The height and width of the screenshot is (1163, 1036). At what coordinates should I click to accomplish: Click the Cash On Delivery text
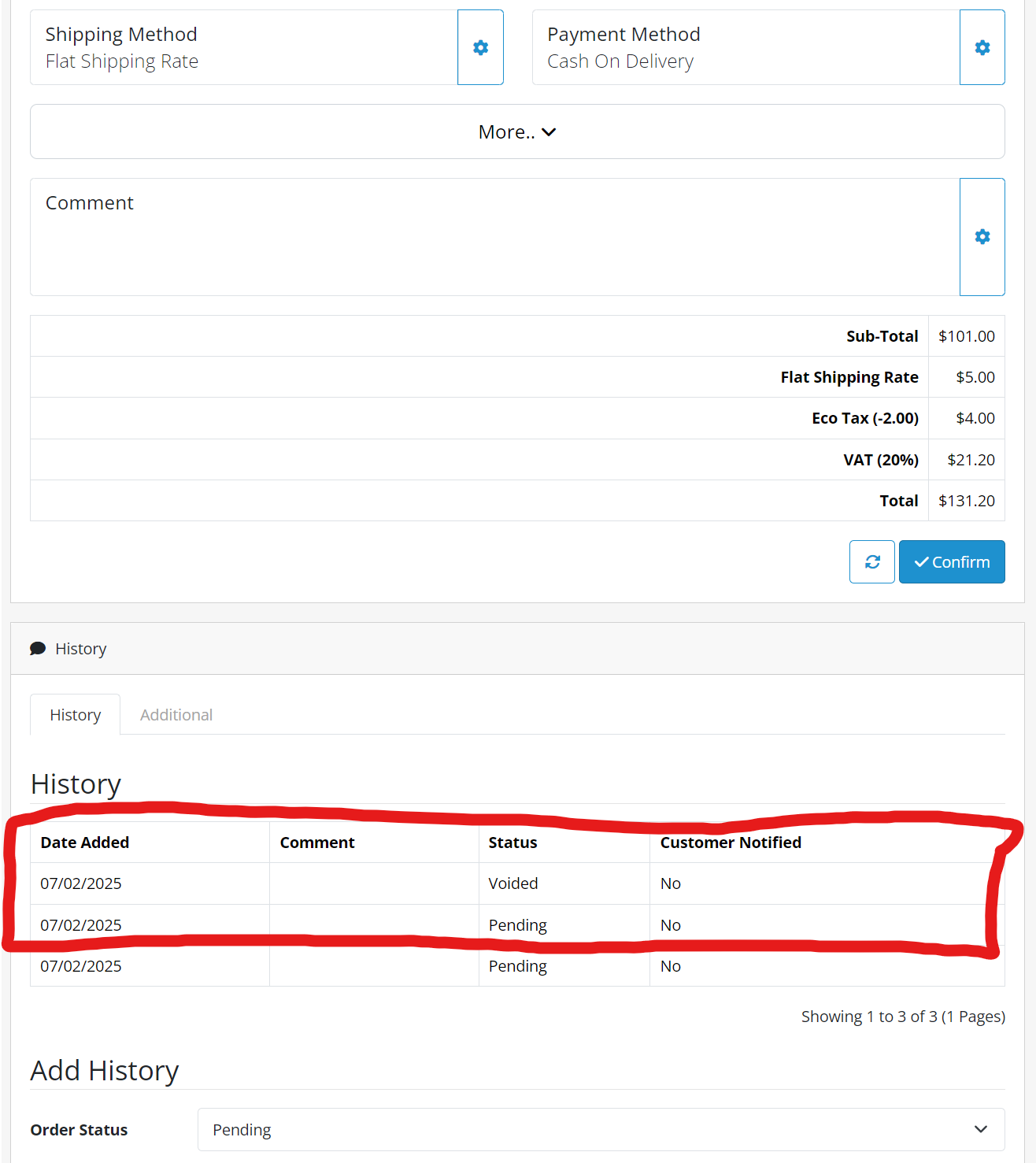click(620, 61)
